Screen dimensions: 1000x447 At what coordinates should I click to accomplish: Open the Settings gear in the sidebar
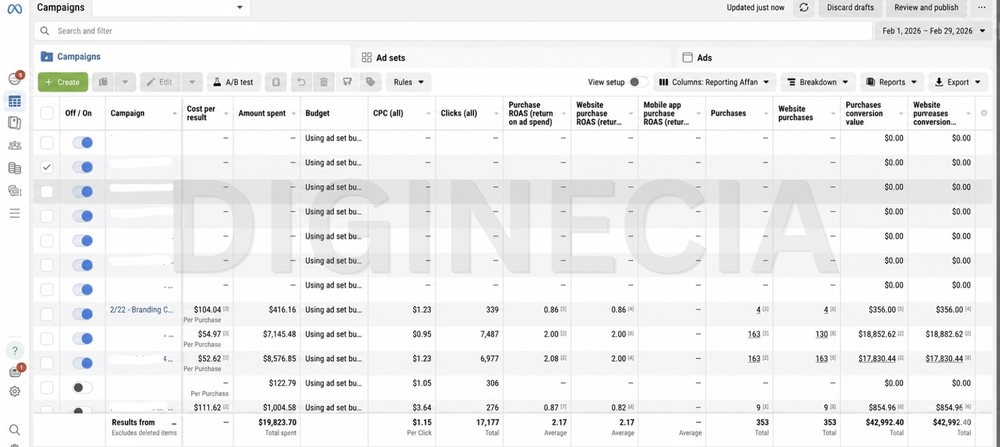[15, 392]
